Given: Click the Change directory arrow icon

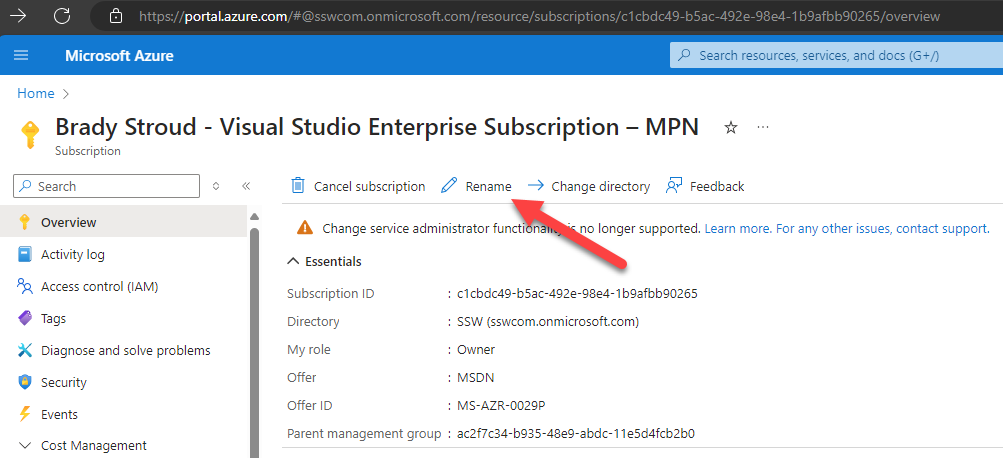Looking at the screenshot, I should 535,186.
